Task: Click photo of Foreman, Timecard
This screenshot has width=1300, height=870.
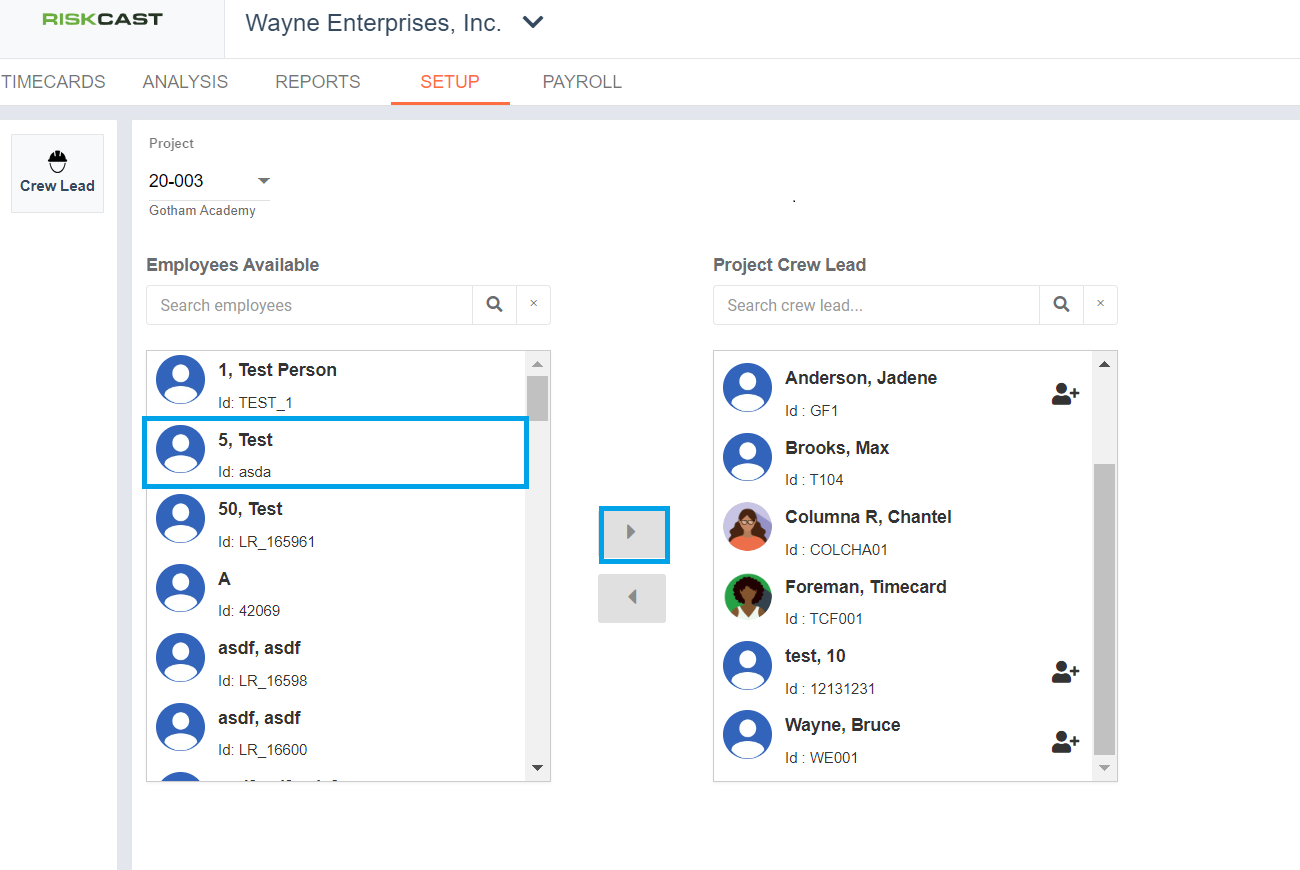Action: pos(748,596)
